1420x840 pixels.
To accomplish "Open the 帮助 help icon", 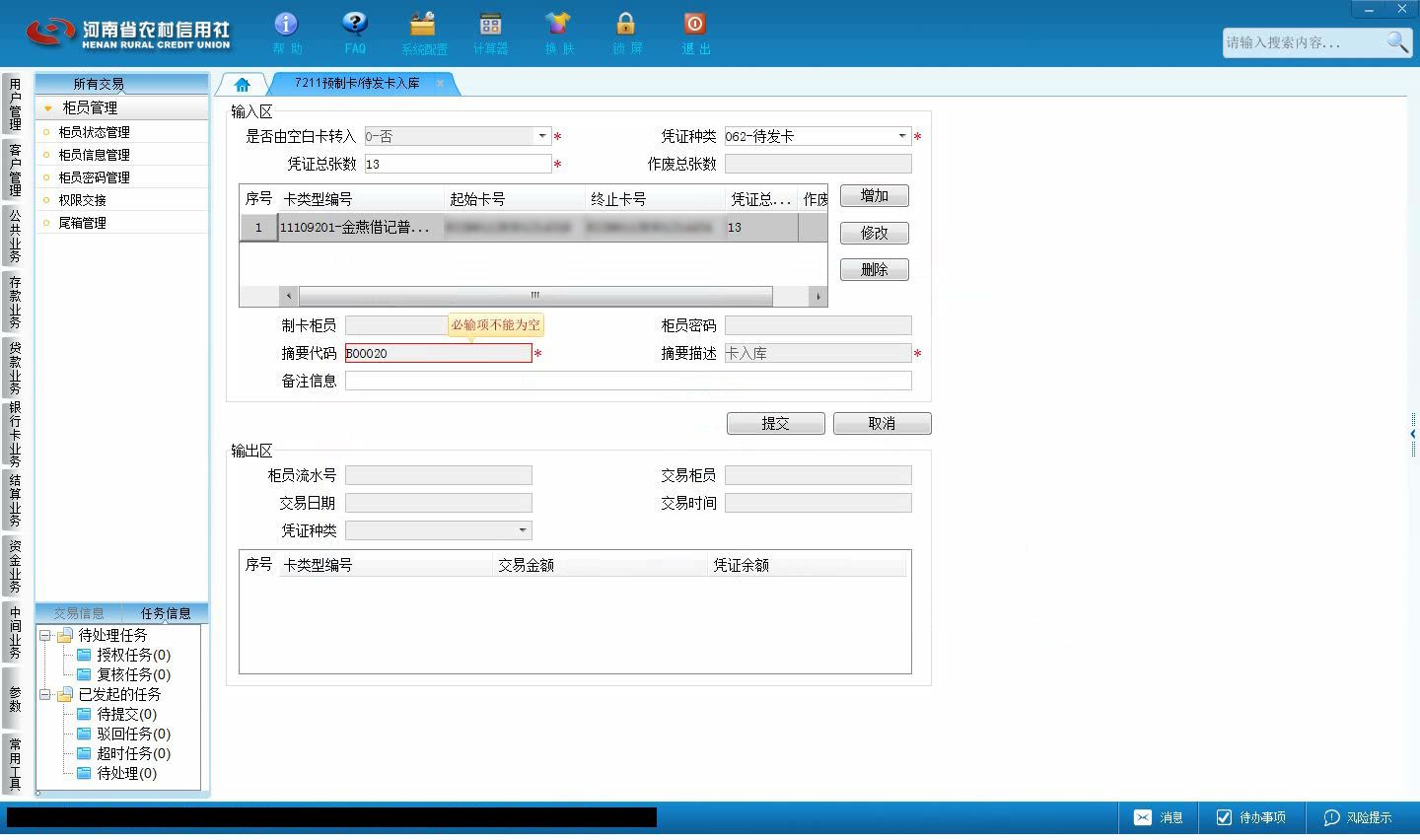I will [286, 33].
